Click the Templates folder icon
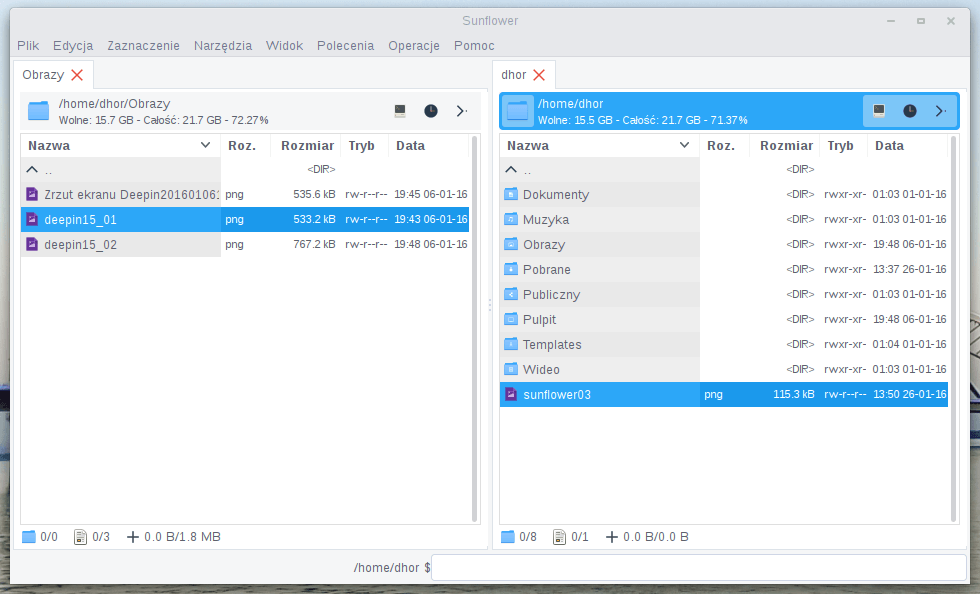The height and width of the screenshot is (594, 980). point(511,345)
